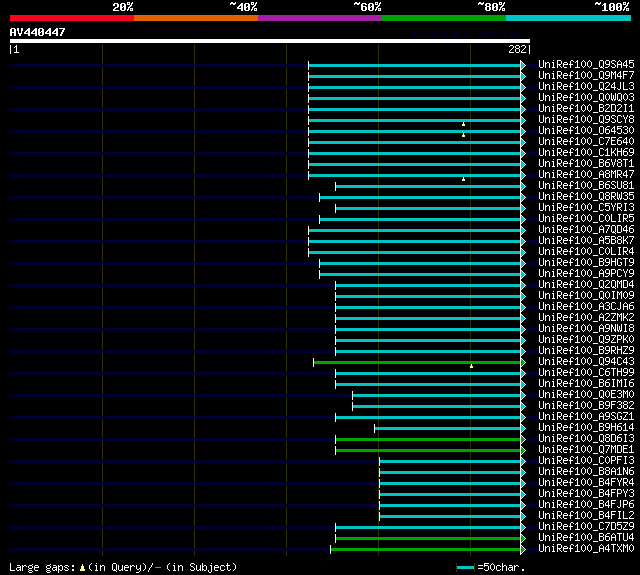Select the UniRef100_C1KH69 label
This screenshot has height=575, width=640.
point(586,153)
